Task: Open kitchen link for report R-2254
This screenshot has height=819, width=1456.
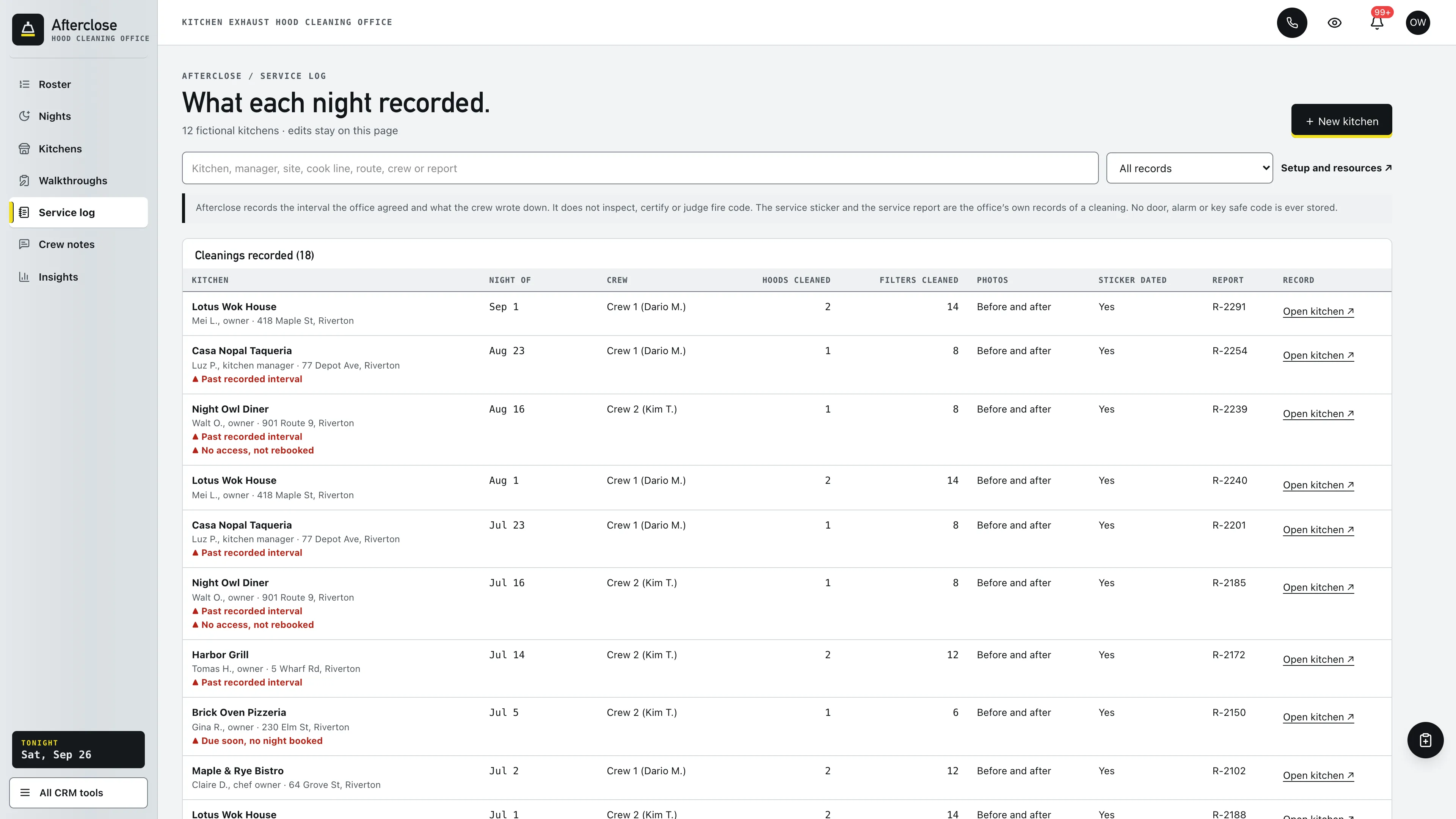Action: 1318,356
